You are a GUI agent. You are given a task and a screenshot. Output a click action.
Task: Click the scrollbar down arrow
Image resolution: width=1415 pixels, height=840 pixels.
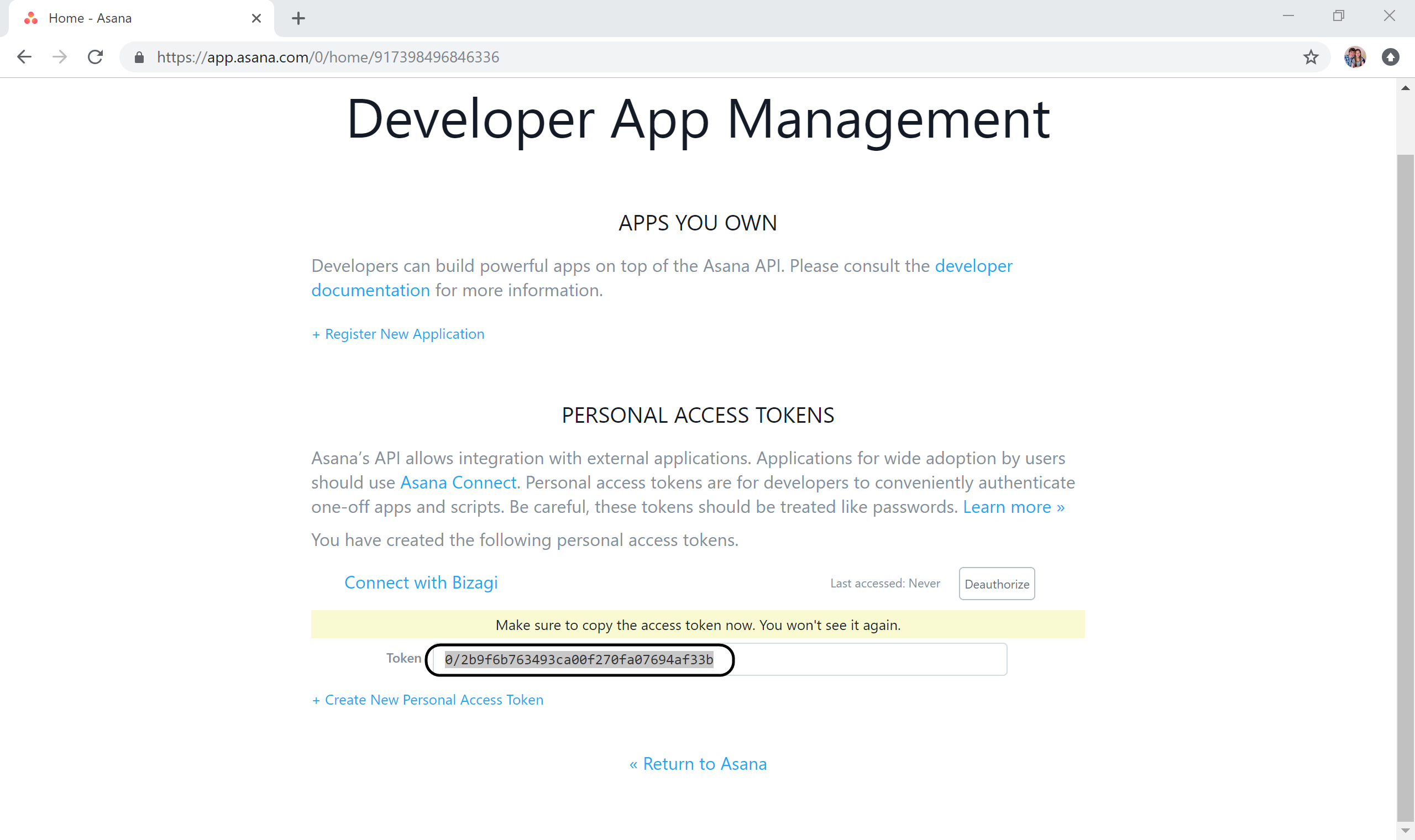[x=1406, y=831]
